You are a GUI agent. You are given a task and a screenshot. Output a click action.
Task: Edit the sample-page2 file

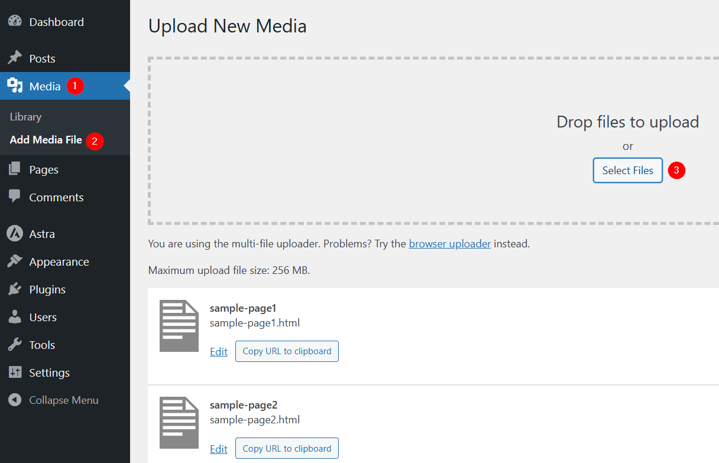pyautogui.click(x=218, y=449)
